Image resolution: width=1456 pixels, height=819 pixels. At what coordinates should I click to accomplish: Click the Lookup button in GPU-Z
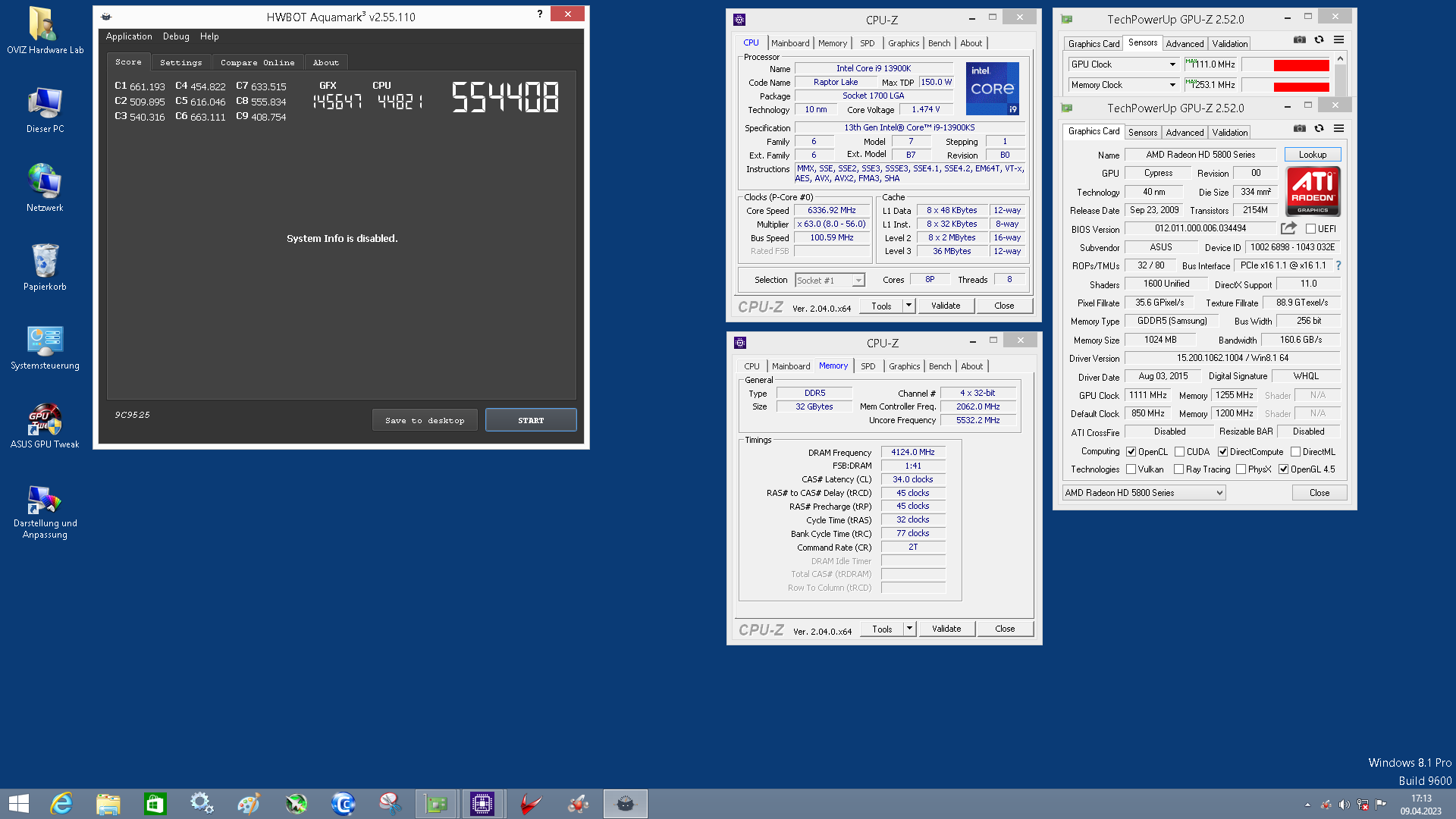coord(1313,155)
